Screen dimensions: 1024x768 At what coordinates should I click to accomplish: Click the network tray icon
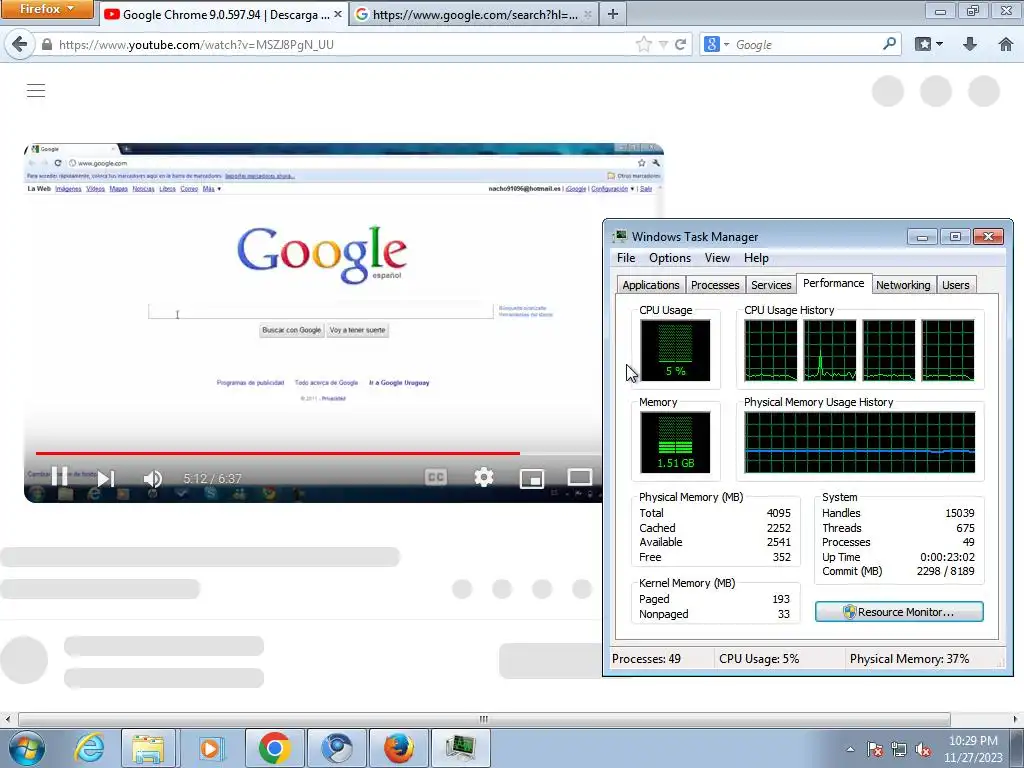[899, 749]
